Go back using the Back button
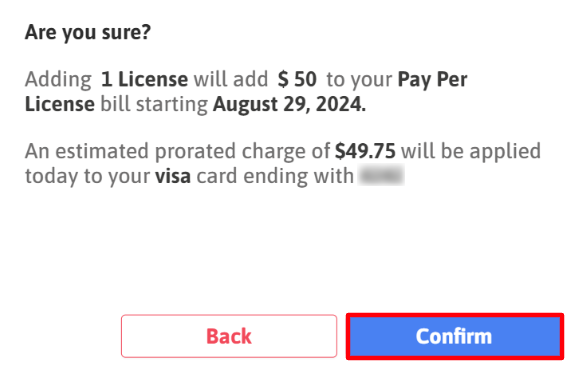Viewport: 580px width, 385px height. coord(229,336)
